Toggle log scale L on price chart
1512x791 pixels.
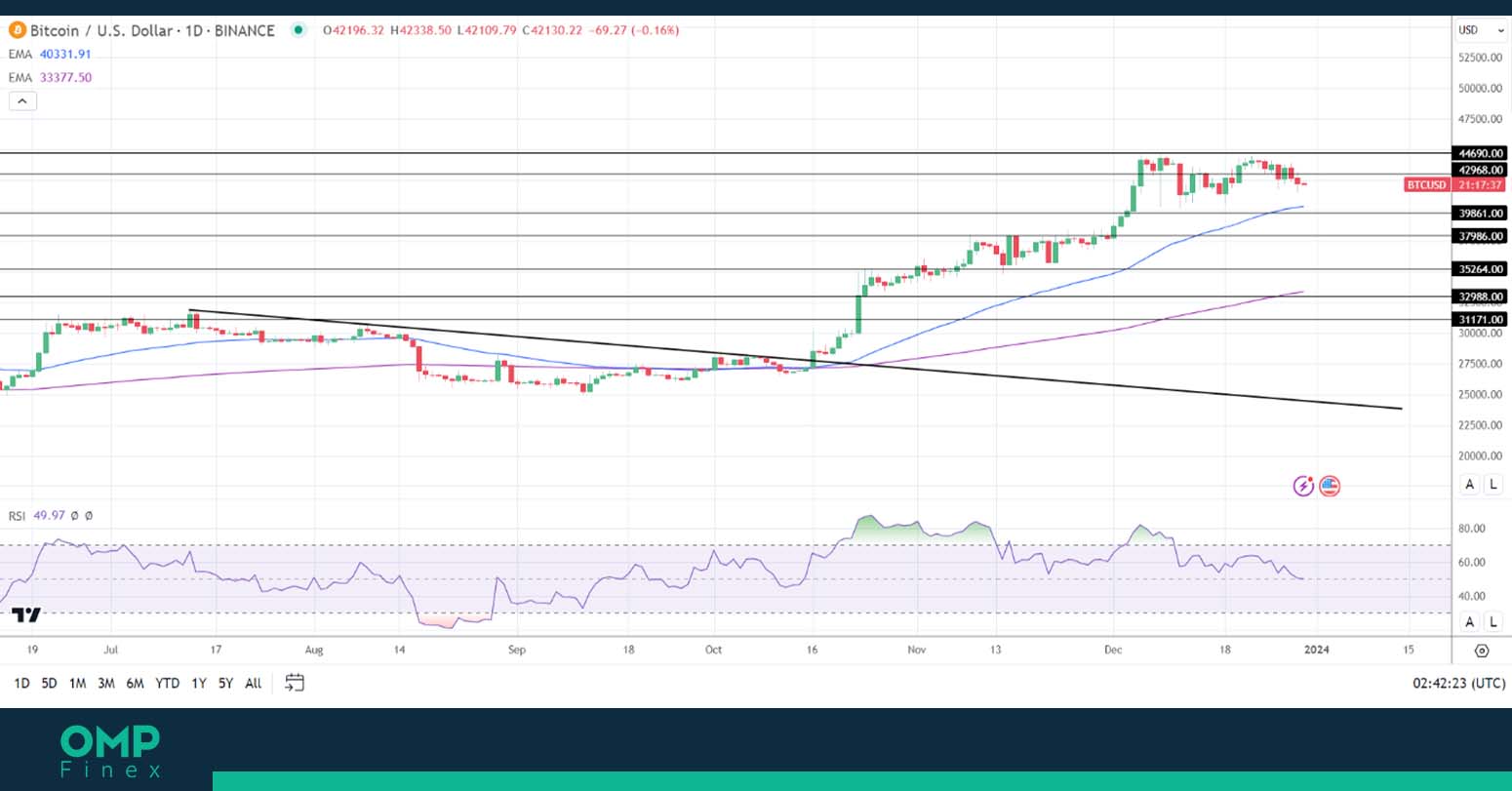click(1493, 485)
